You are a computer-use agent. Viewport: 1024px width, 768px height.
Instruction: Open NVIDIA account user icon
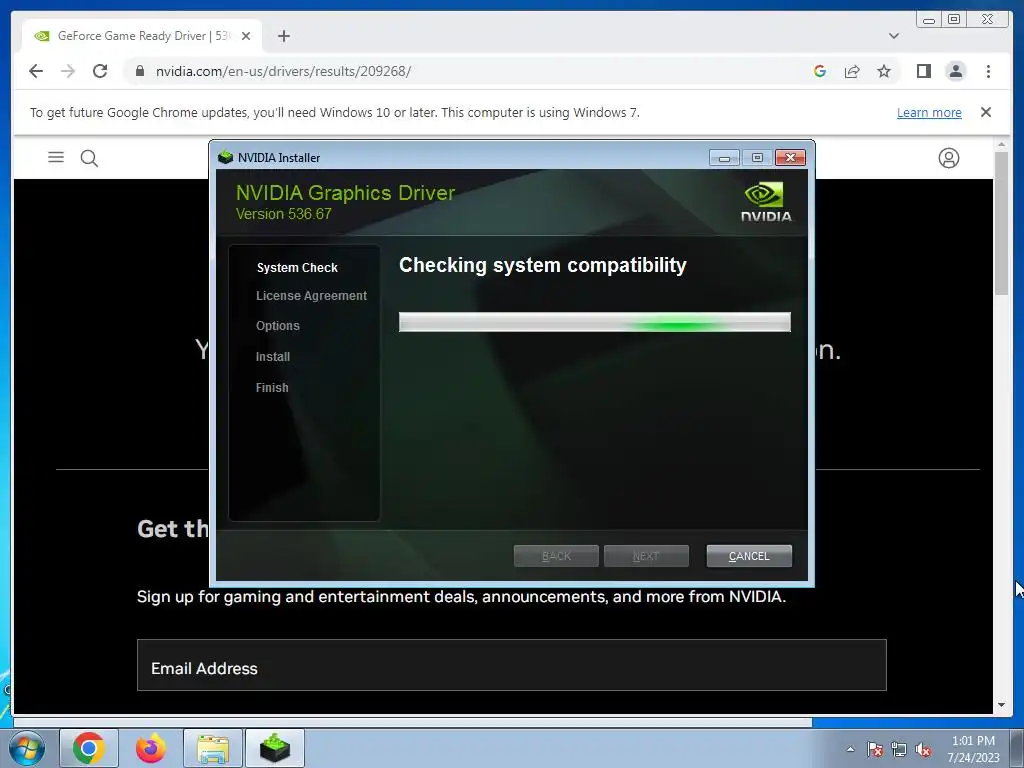coord(948,158)
